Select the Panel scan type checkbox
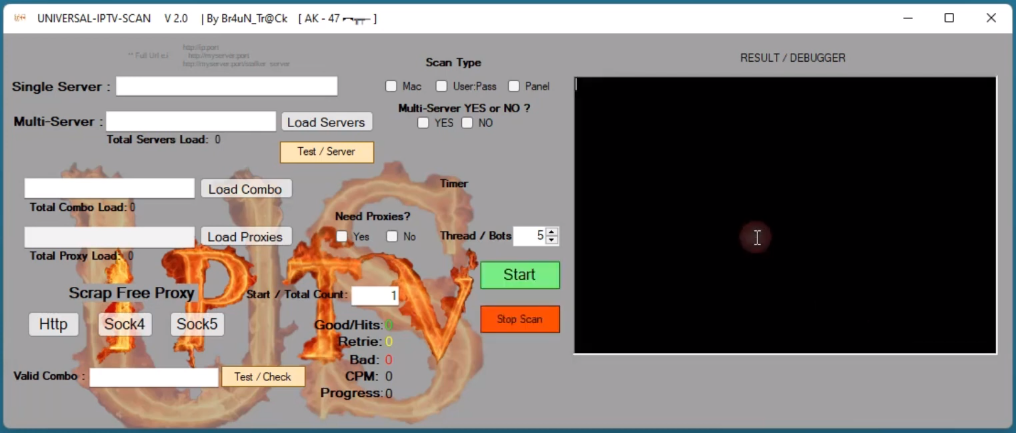Image resolution: width=1016 pixels, height=433 pixels. coord(514,87)
